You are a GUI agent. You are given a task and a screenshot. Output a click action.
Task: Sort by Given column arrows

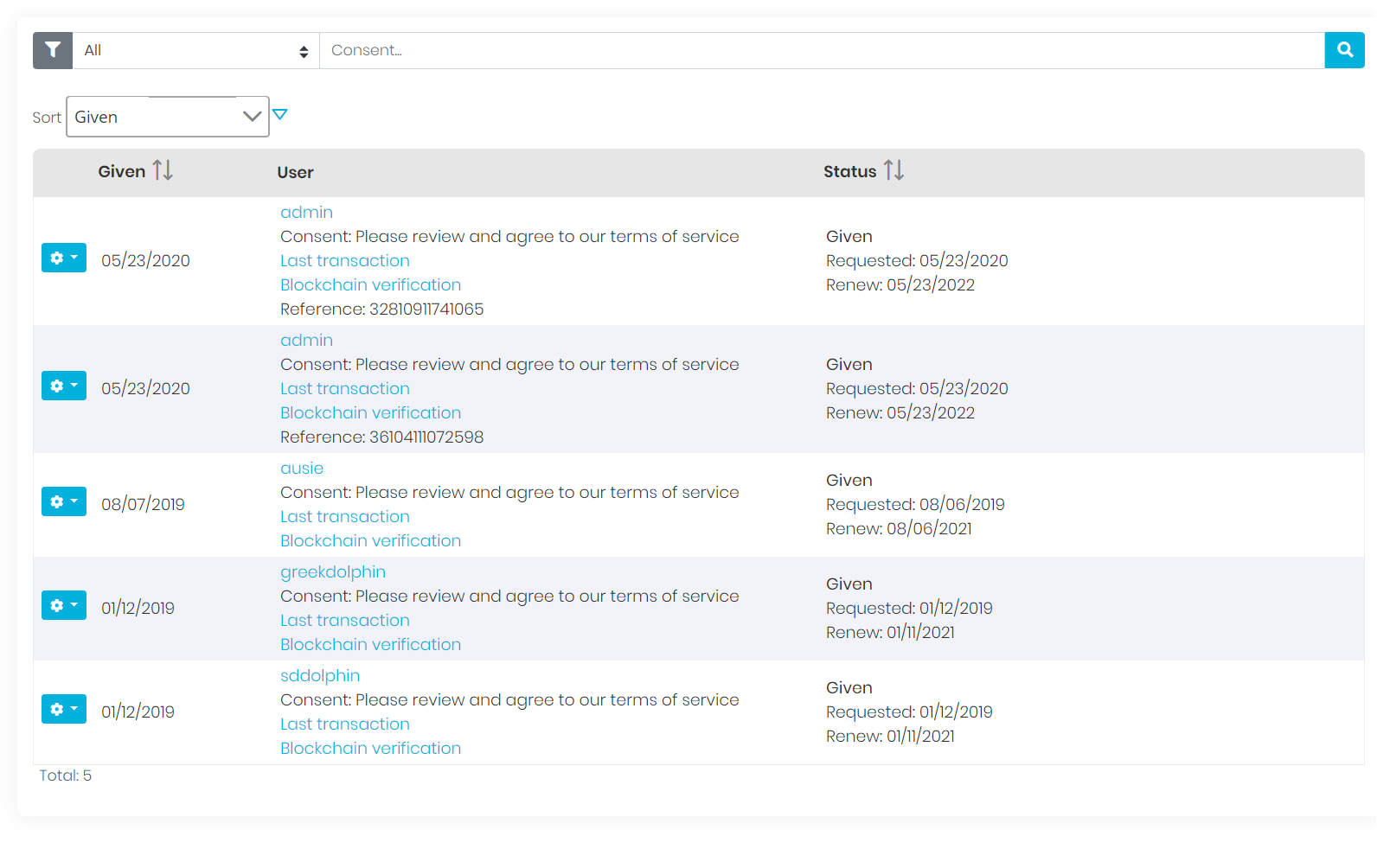tap(163, 170)
